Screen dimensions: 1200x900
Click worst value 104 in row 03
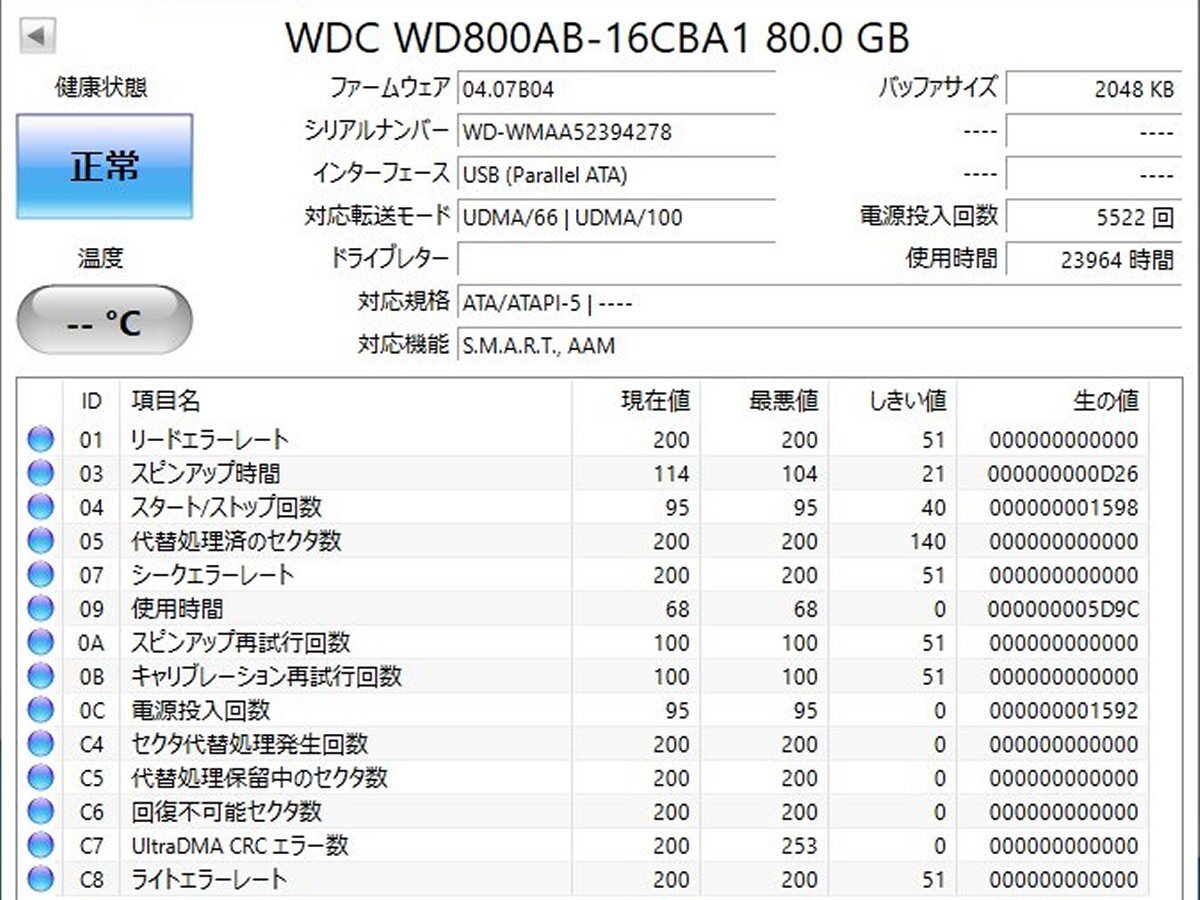click(799, 474)
